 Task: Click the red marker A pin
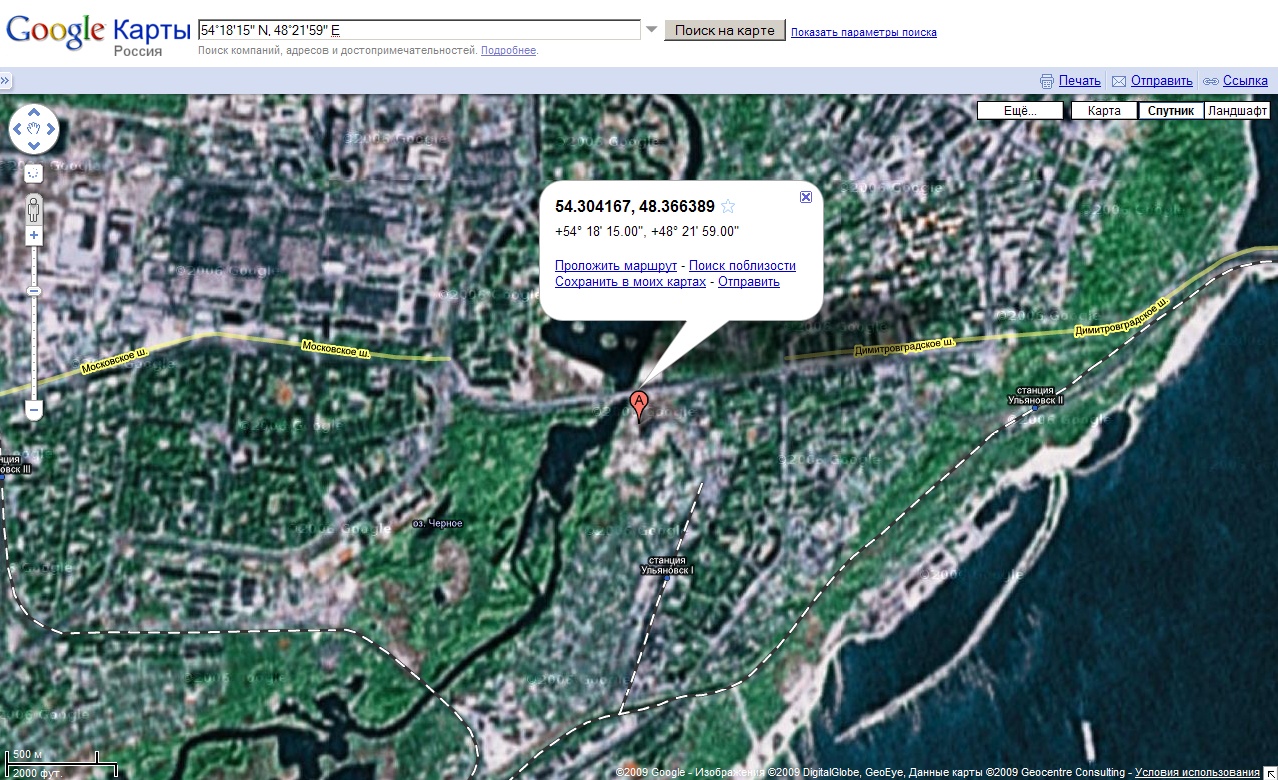click(x=639, y=404)
